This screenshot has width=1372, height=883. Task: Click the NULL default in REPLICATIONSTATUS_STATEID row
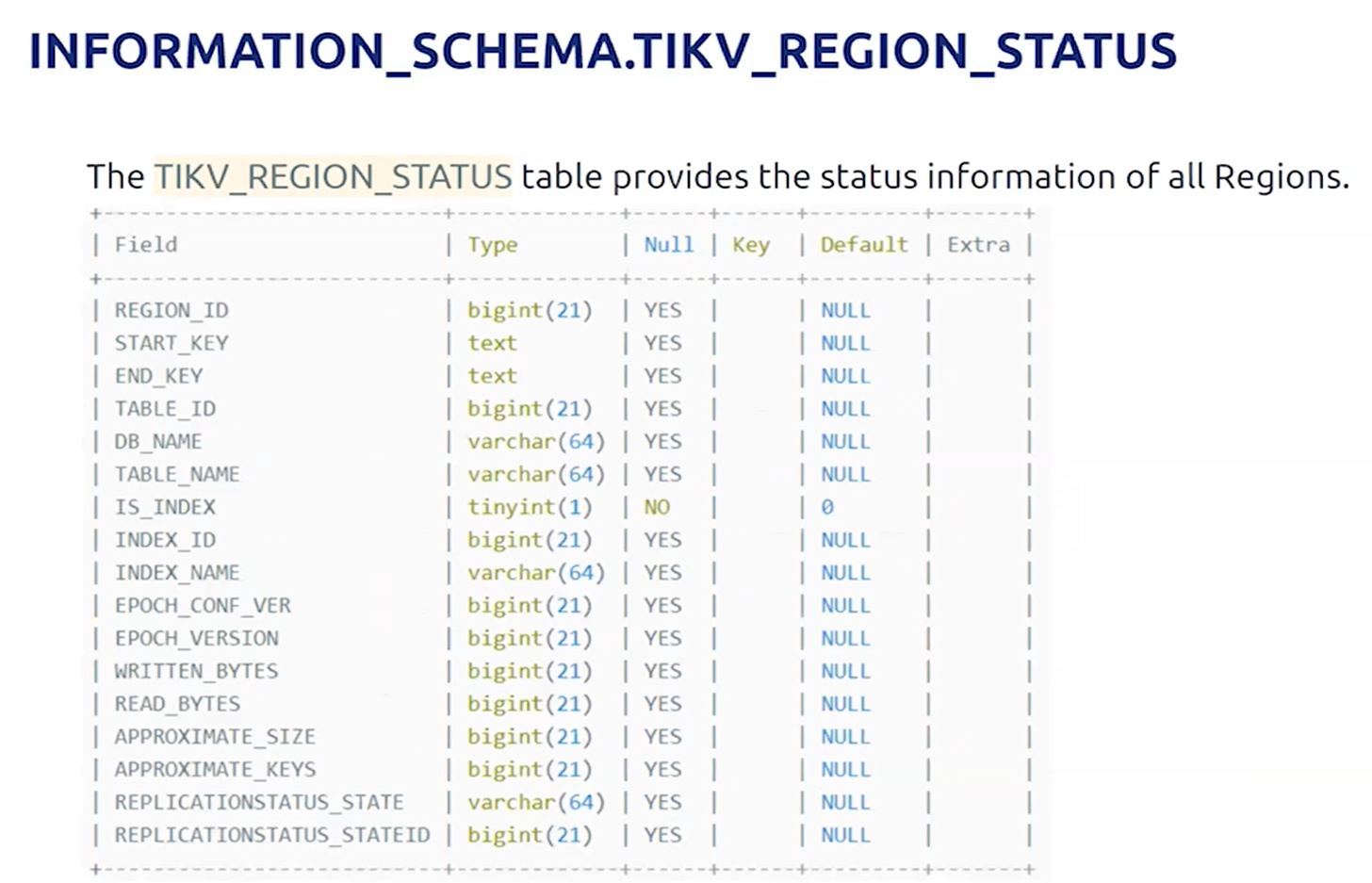tap(845, 835)
